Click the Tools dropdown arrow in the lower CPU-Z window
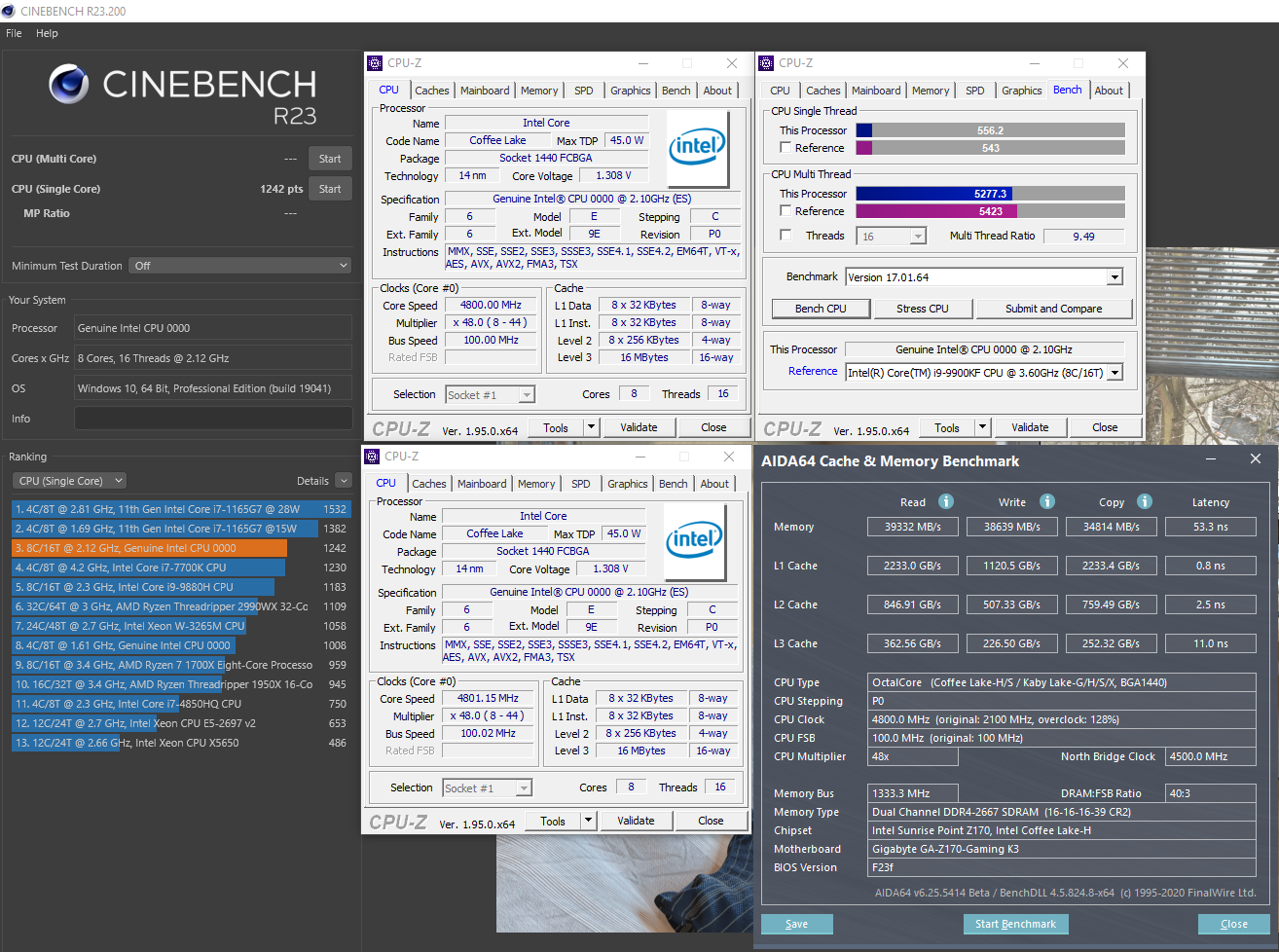Viewport: 1279px width, 952px height. (588, 821)
